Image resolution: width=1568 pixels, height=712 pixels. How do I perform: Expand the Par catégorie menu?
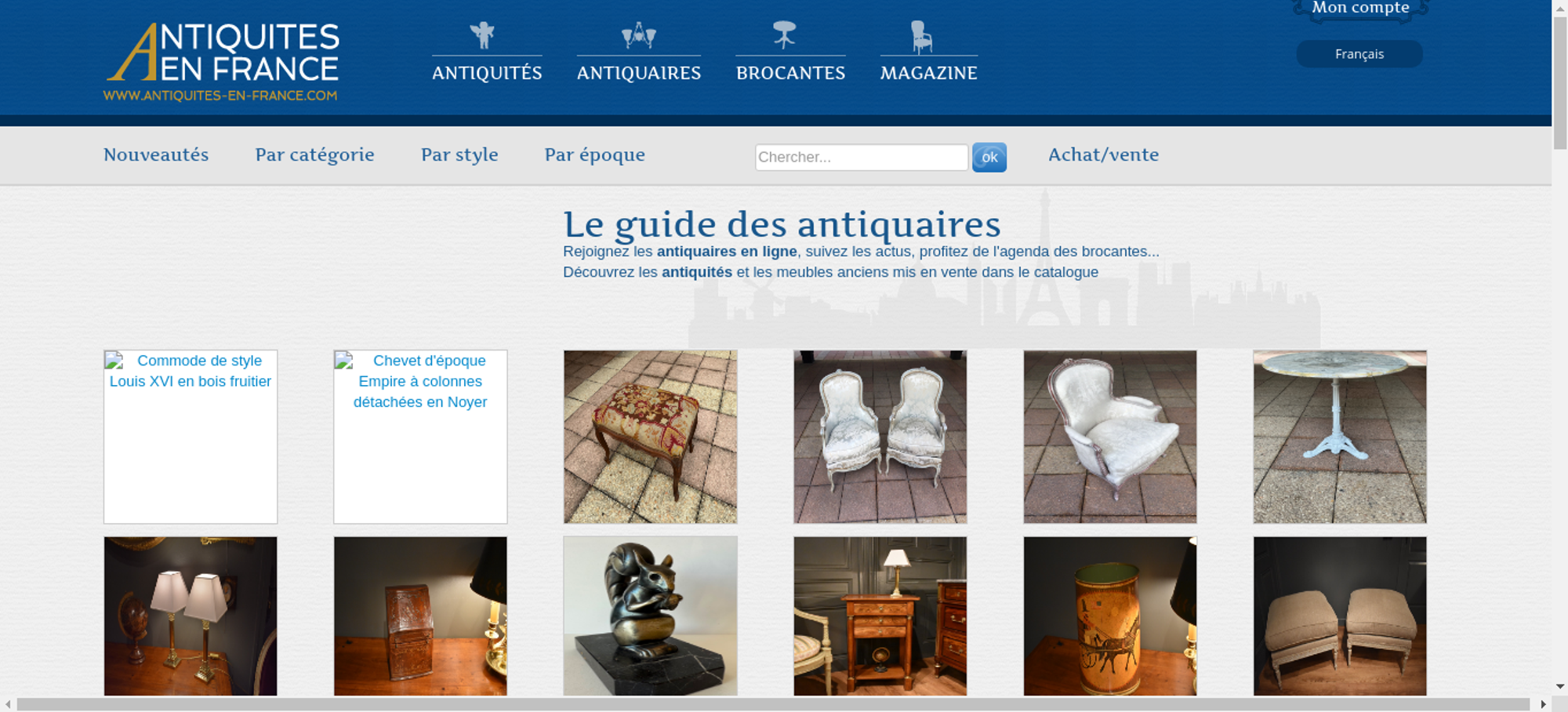tap(314, 154)
